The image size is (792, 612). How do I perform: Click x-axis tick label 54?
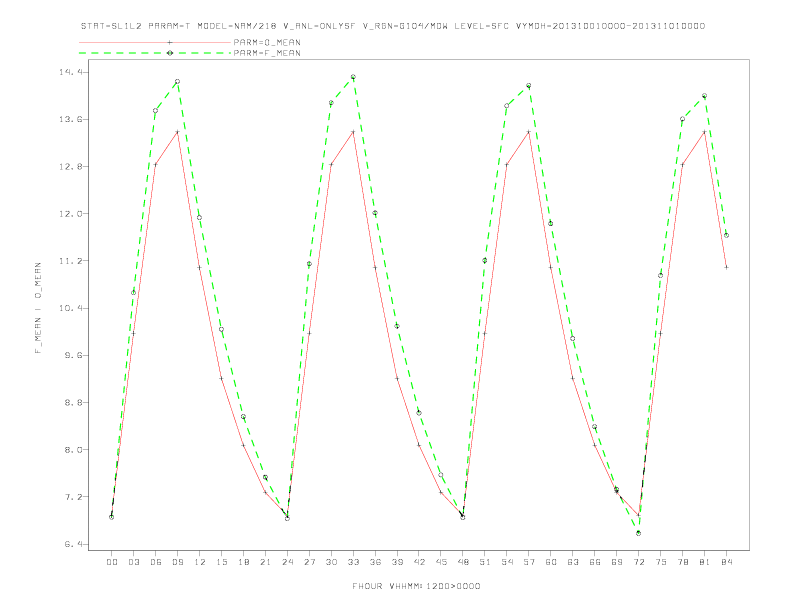(507, 562)
